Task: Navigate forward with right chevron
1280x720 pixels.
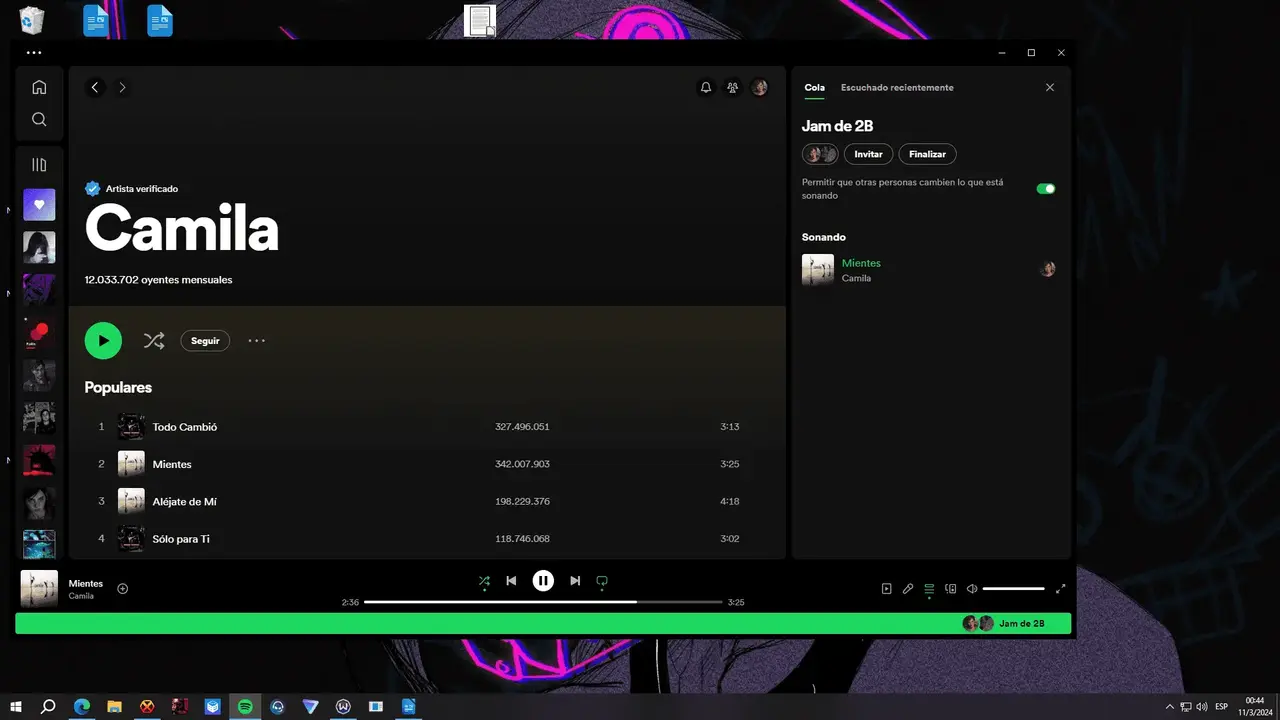Action: [122, 87]
